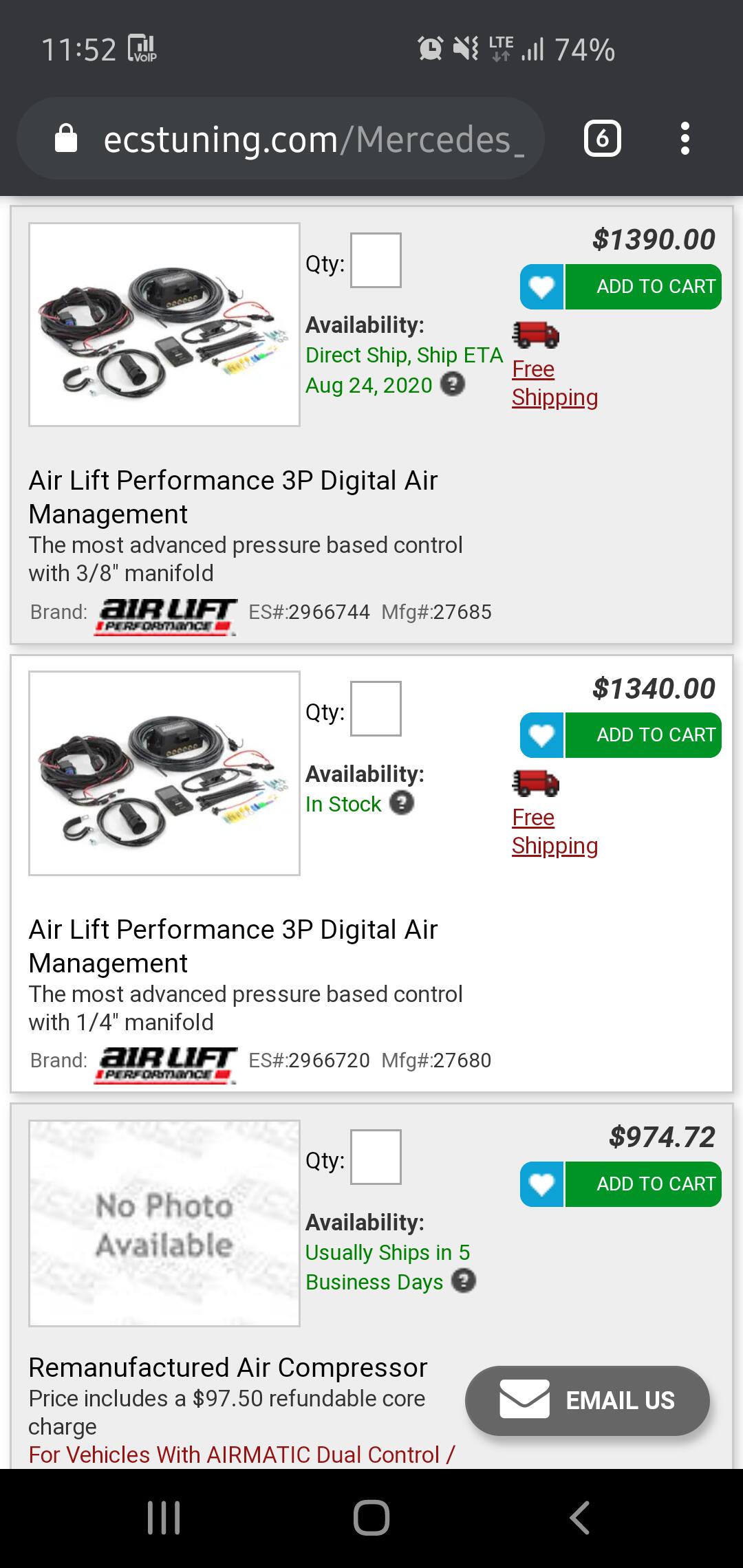743x1568 pixels.
Task: Add the $1390.00 item to cart
Action: tap(643, 287)
